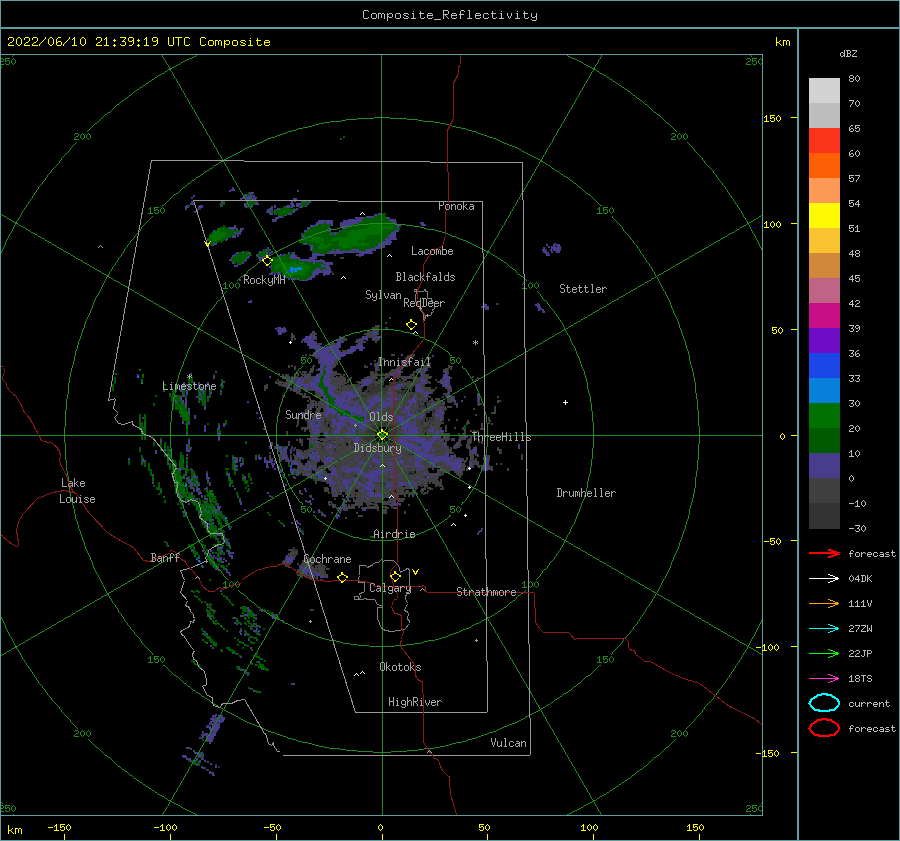Click the yellow diamond marker below RedDeer

click(x=411, y=325)
